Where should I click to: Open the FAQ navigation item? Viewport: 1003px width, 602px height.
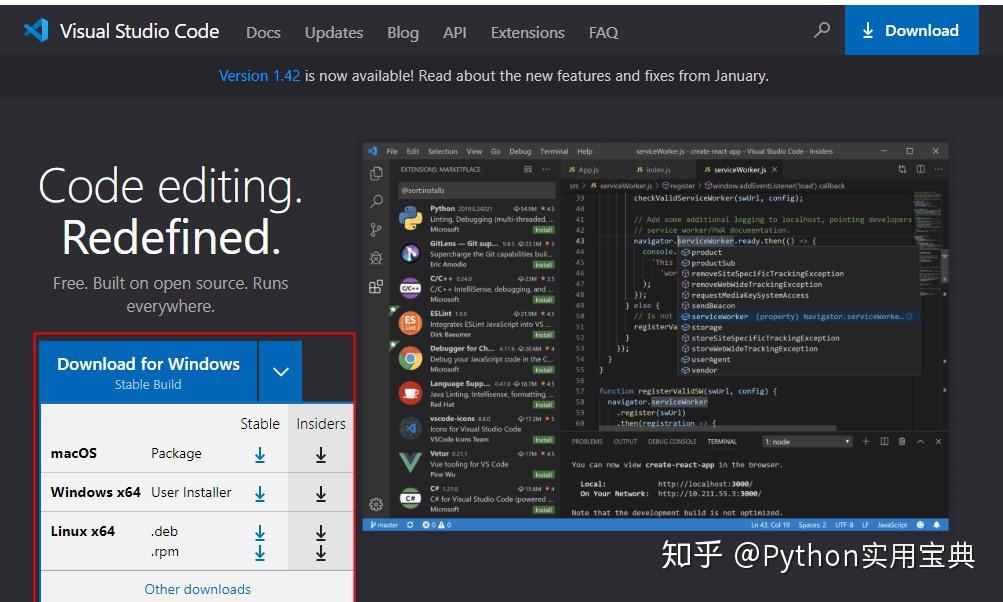[603, 33]
